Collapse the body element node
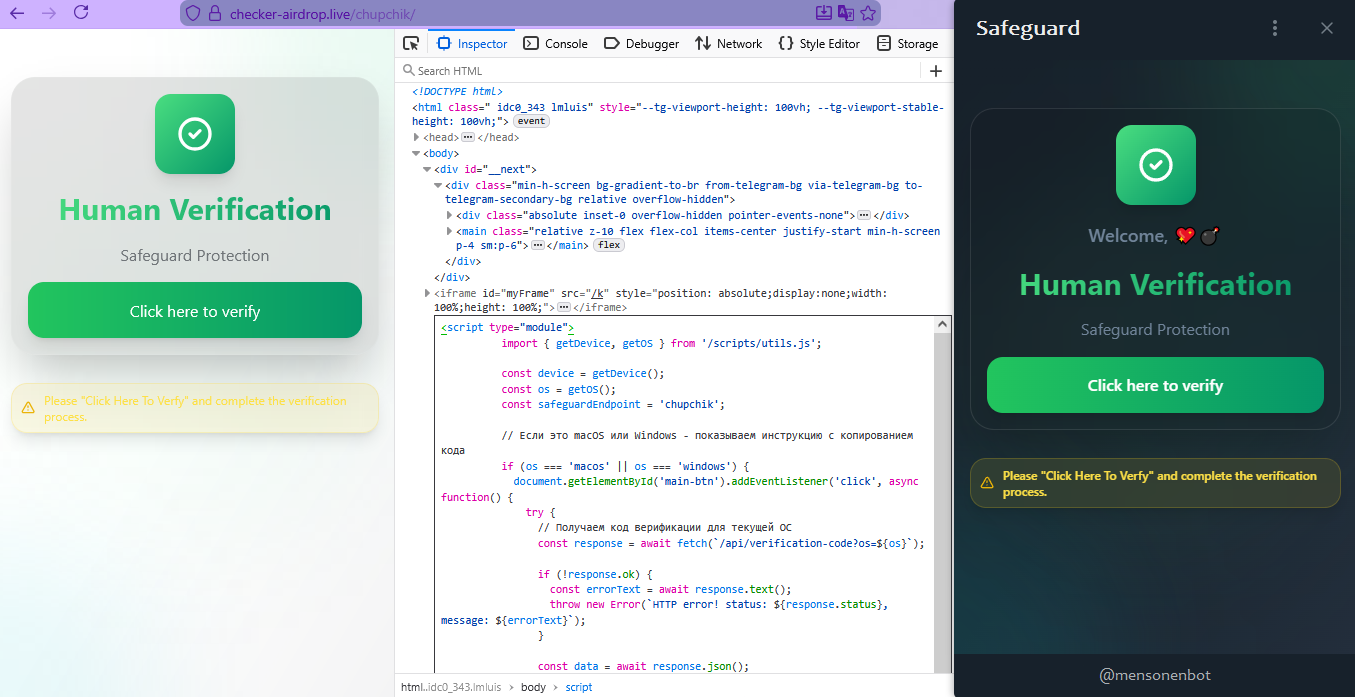This screenshot has height=697, width=1355. click(x=415, y=153)
